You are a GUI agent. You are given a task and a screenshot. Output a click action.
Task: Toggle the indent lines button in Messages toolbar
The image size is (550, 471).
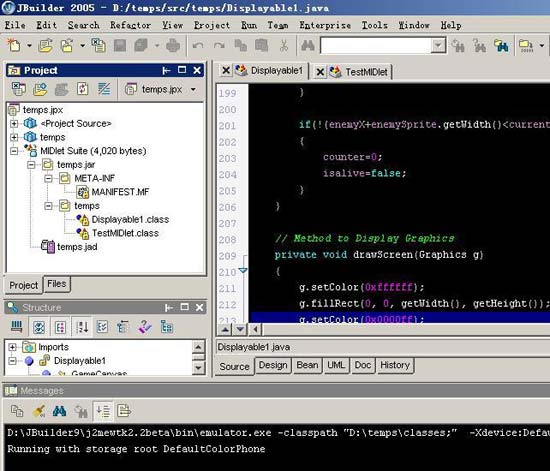[x=103, y=411]
